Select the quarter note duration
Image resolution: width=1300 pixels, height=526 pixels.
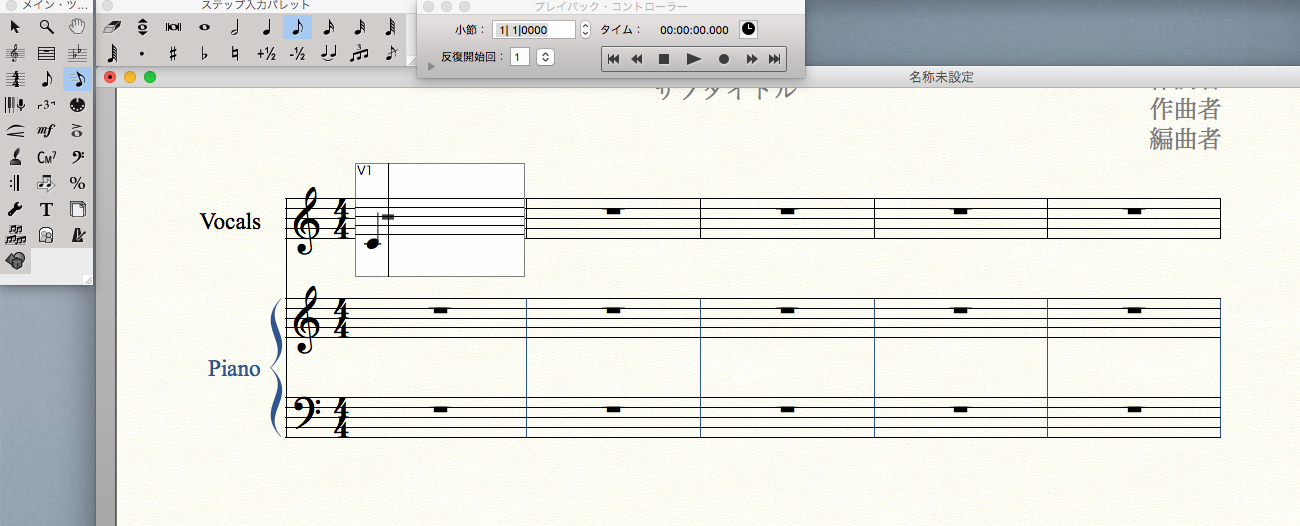pos(266,27)
